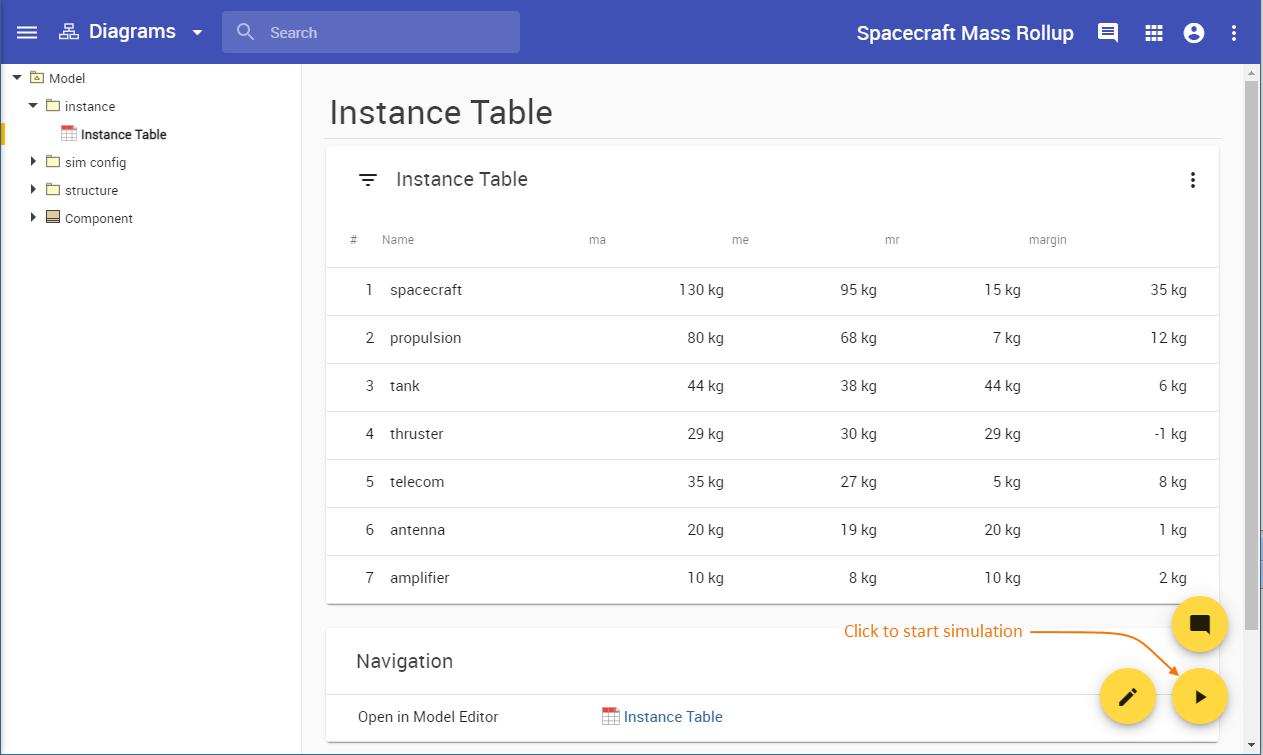Image resolution: width=1263 pixels, height=755 pixels.
Task: Open the Instance Table link in Navigation
Action: 672,717
